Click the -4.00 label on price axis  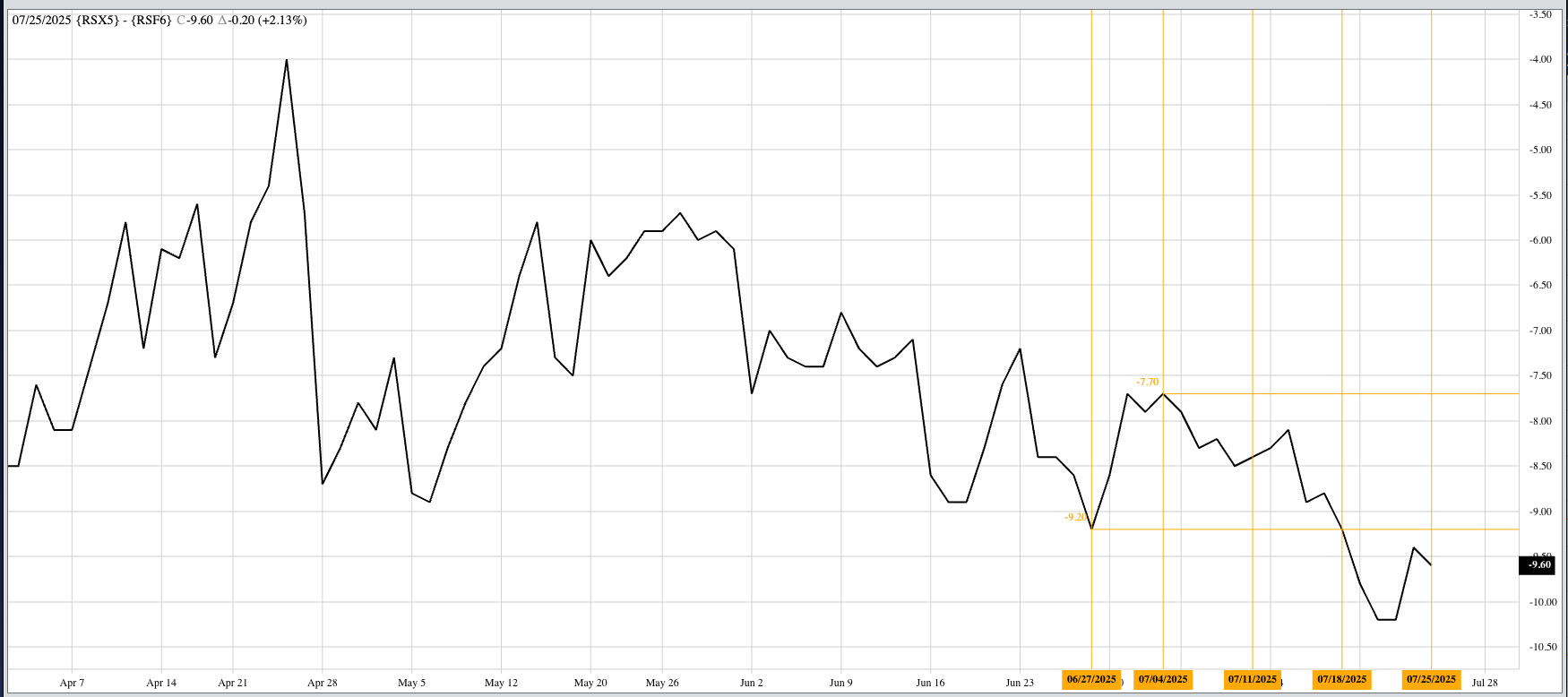(1540, 59)
